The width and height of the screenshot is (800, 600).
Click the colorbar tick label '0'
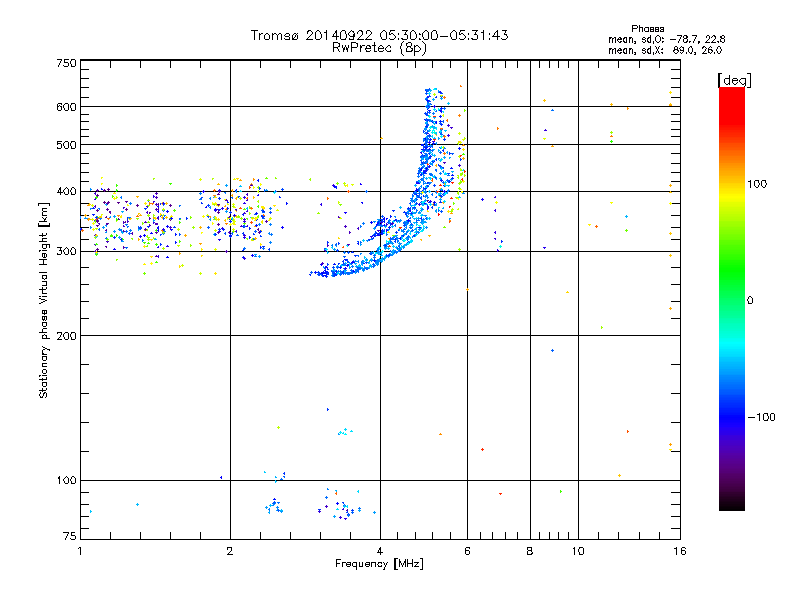[750, 301]
